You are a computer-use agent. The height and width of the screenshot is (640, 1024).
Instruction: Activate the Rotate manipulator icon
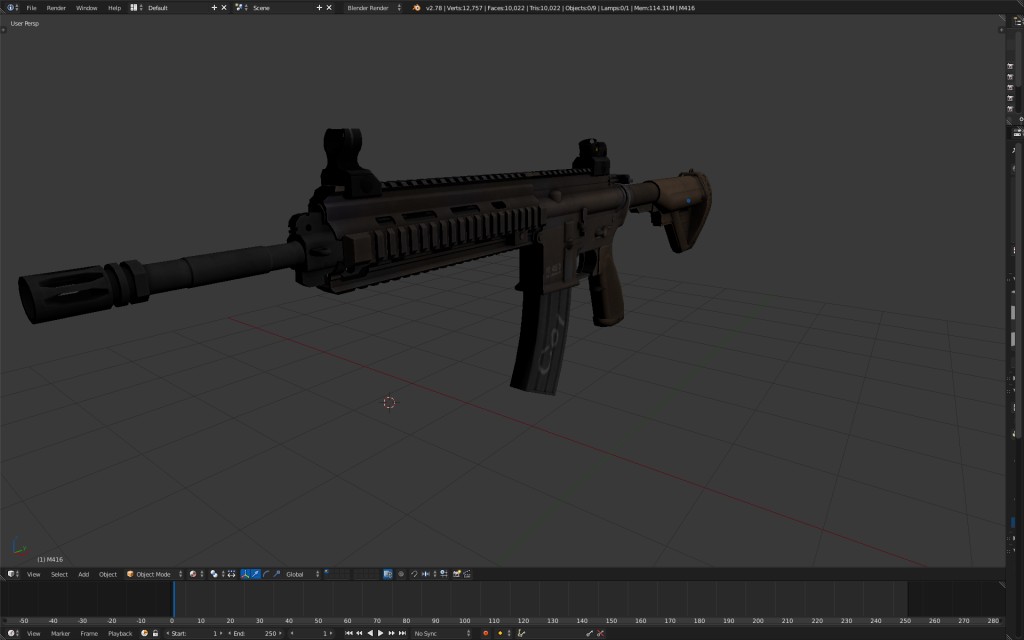[x=266, y=573]
